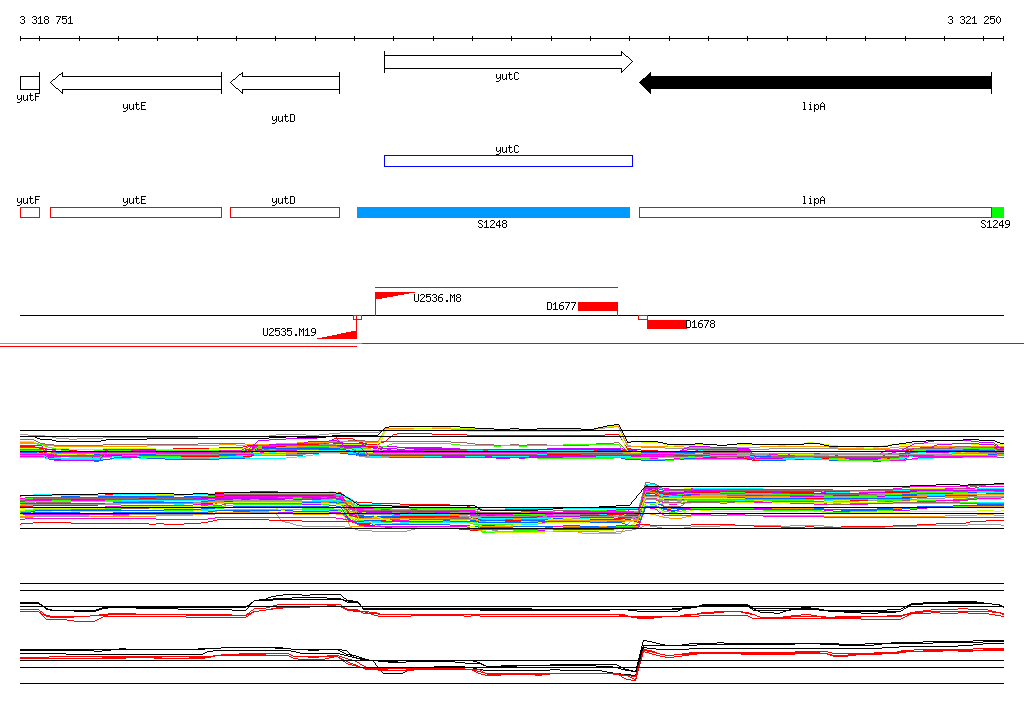
Task: Click the red-outlined yutD box
Action: (x=285, y=212)
